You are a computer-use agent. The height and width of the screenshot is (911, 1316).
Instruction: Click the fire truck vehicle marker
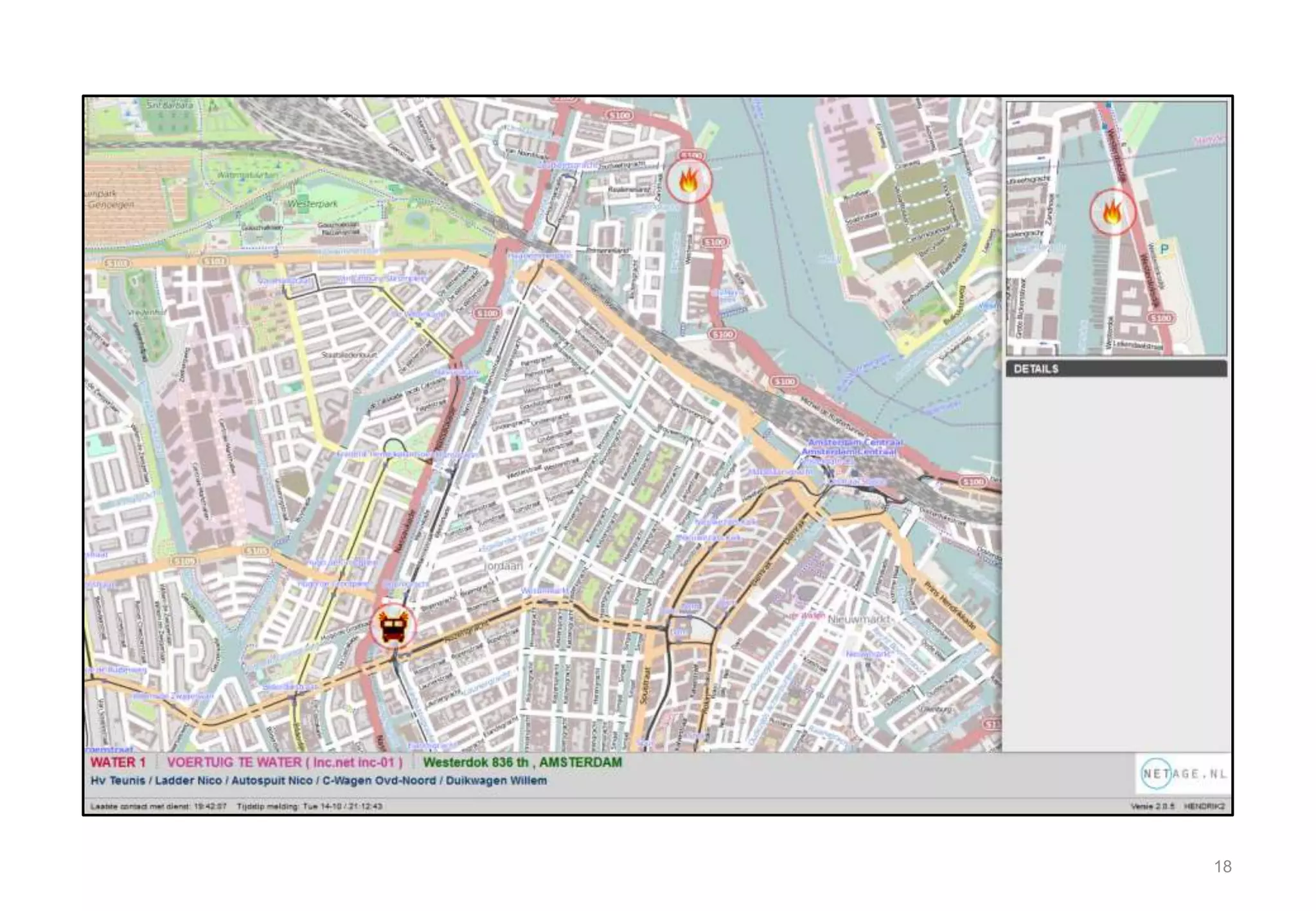tap(393, 626)
